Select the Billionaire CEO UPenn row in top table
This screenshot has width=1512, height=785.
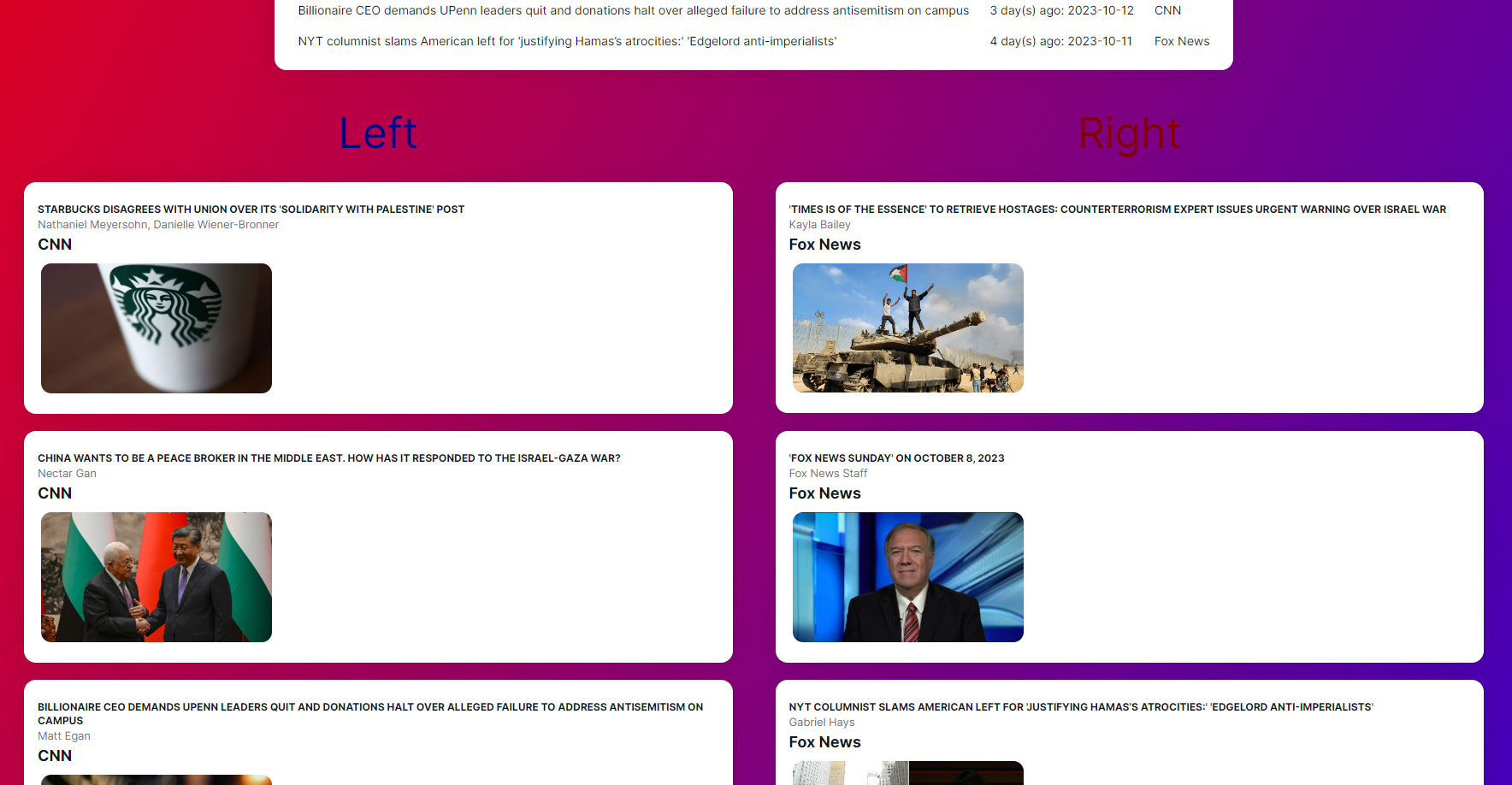[x=753, y=10]
